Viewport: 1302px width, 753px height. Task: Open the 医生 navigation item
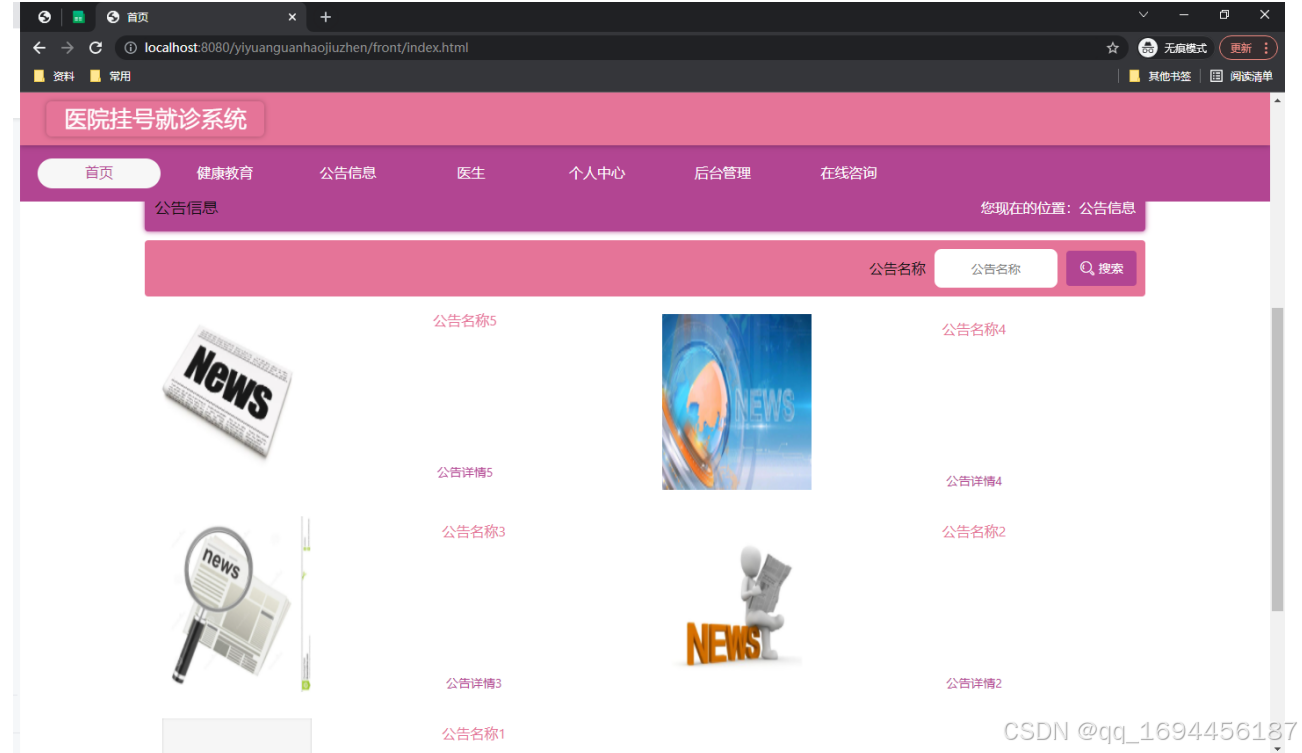471,173
